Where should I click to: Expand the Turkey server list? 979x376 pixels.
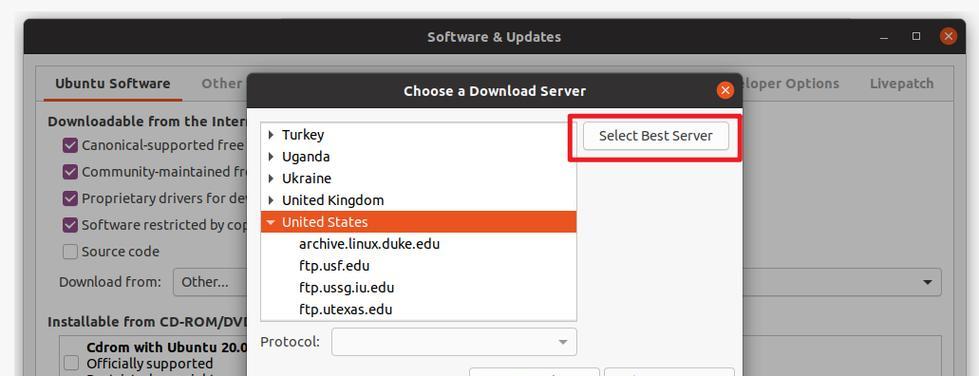click(271, 134)
